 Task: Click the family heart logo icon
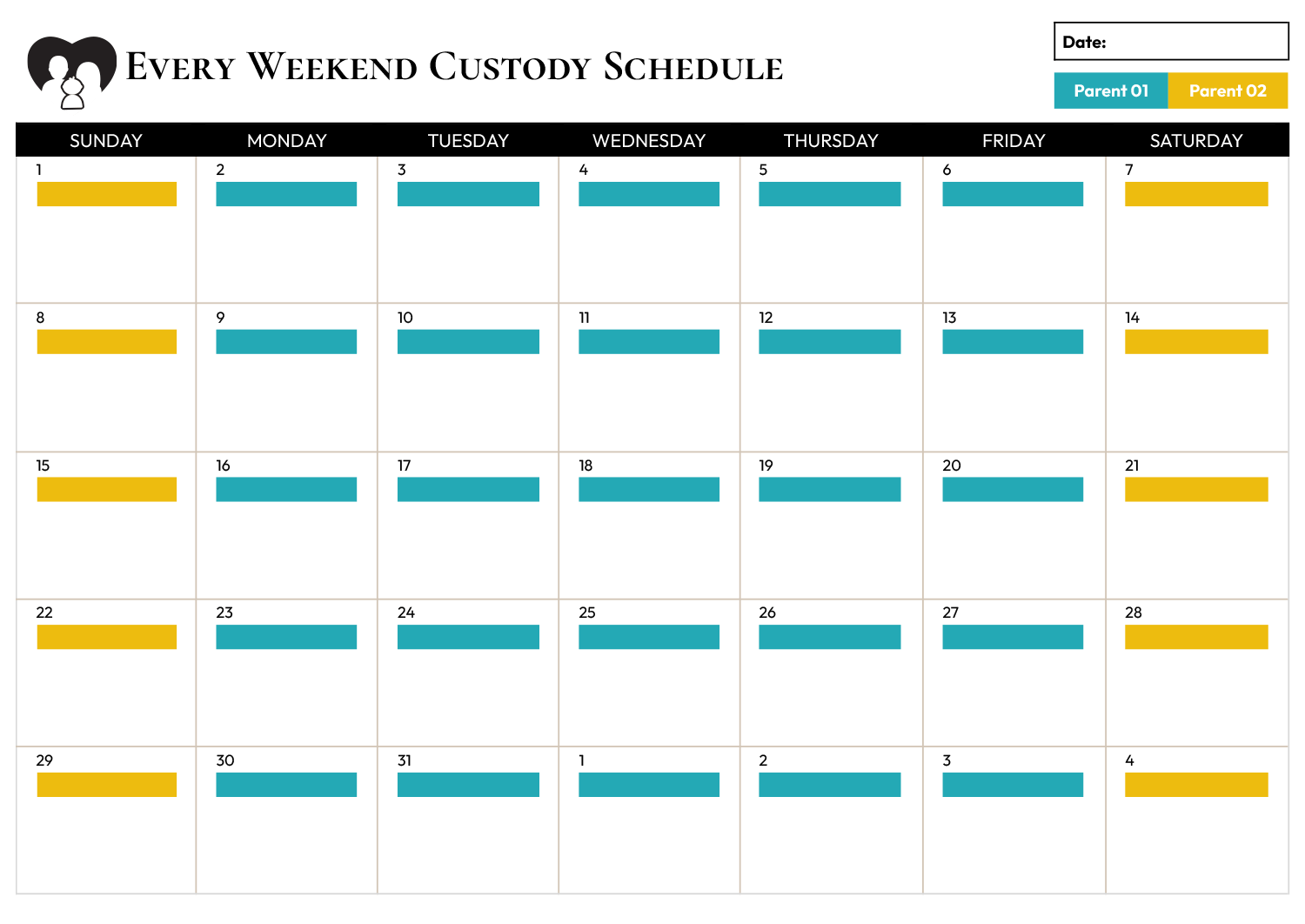click(x=71, y=72)
